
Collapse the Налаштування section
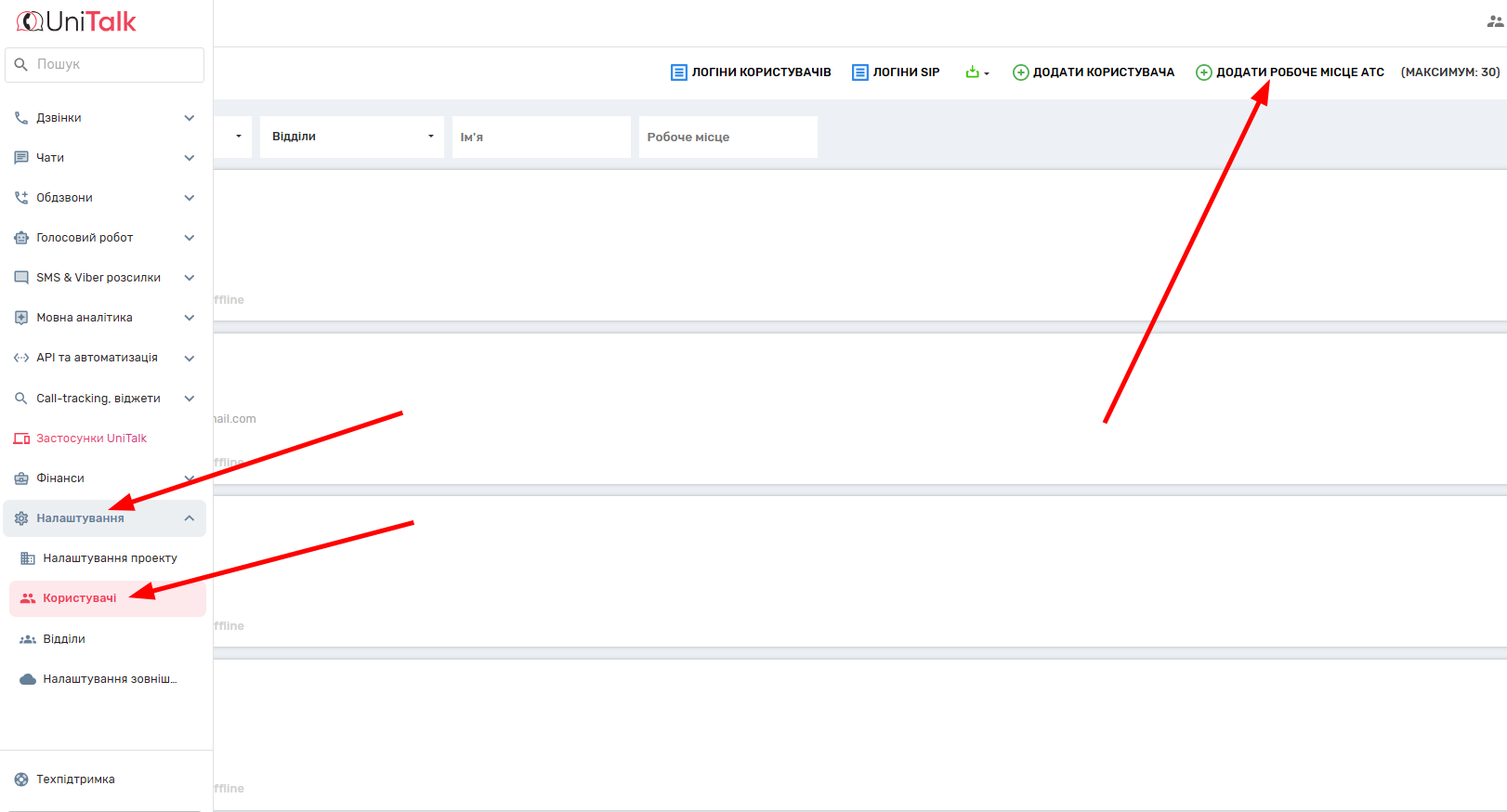190,518
